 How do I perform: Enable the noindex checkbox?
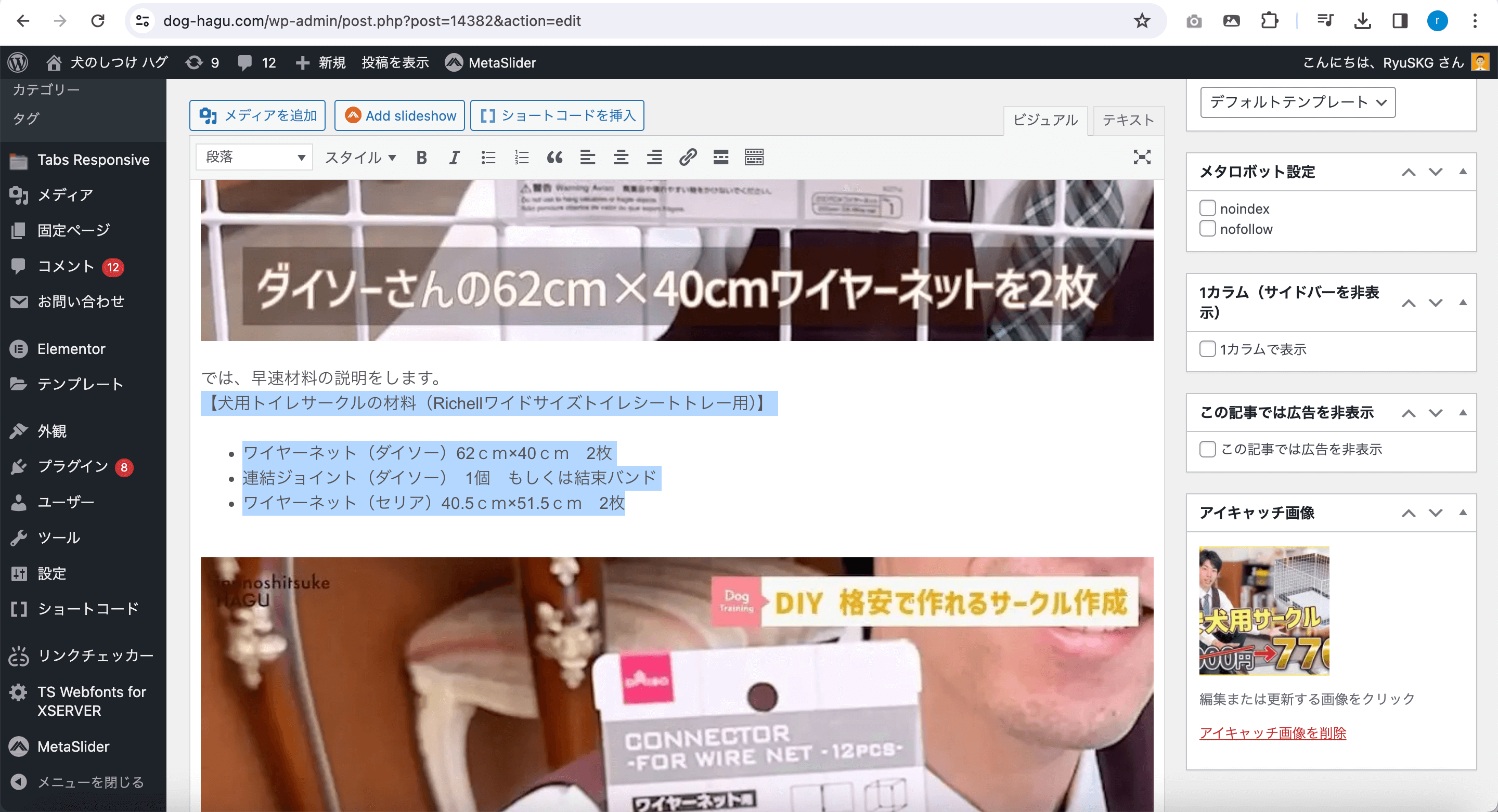click(x=1207, y=208)
